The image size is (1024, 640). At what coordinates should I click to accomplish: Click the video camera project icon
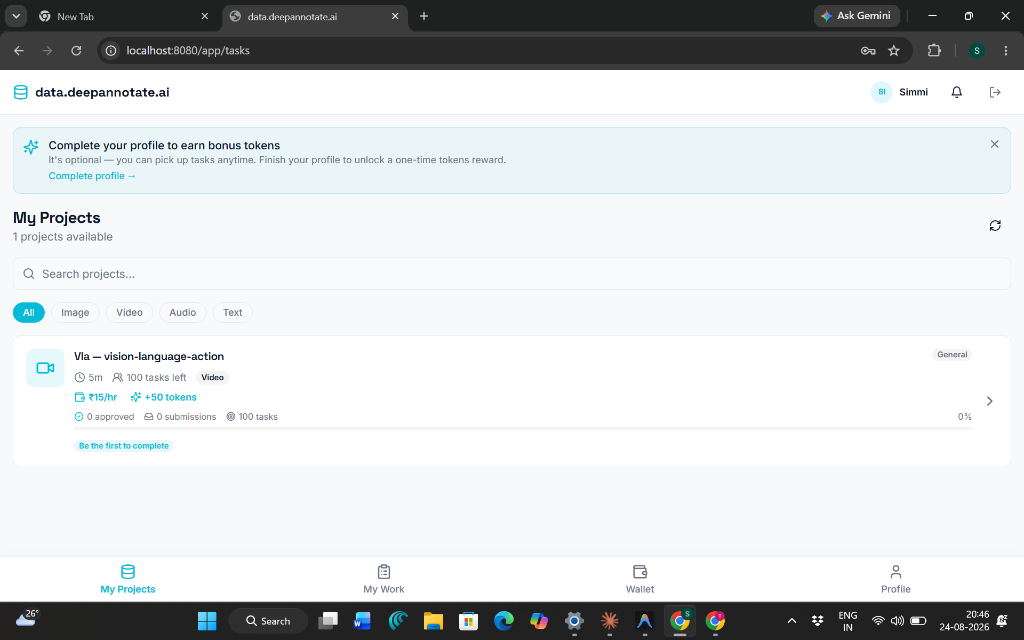[45, 368]
